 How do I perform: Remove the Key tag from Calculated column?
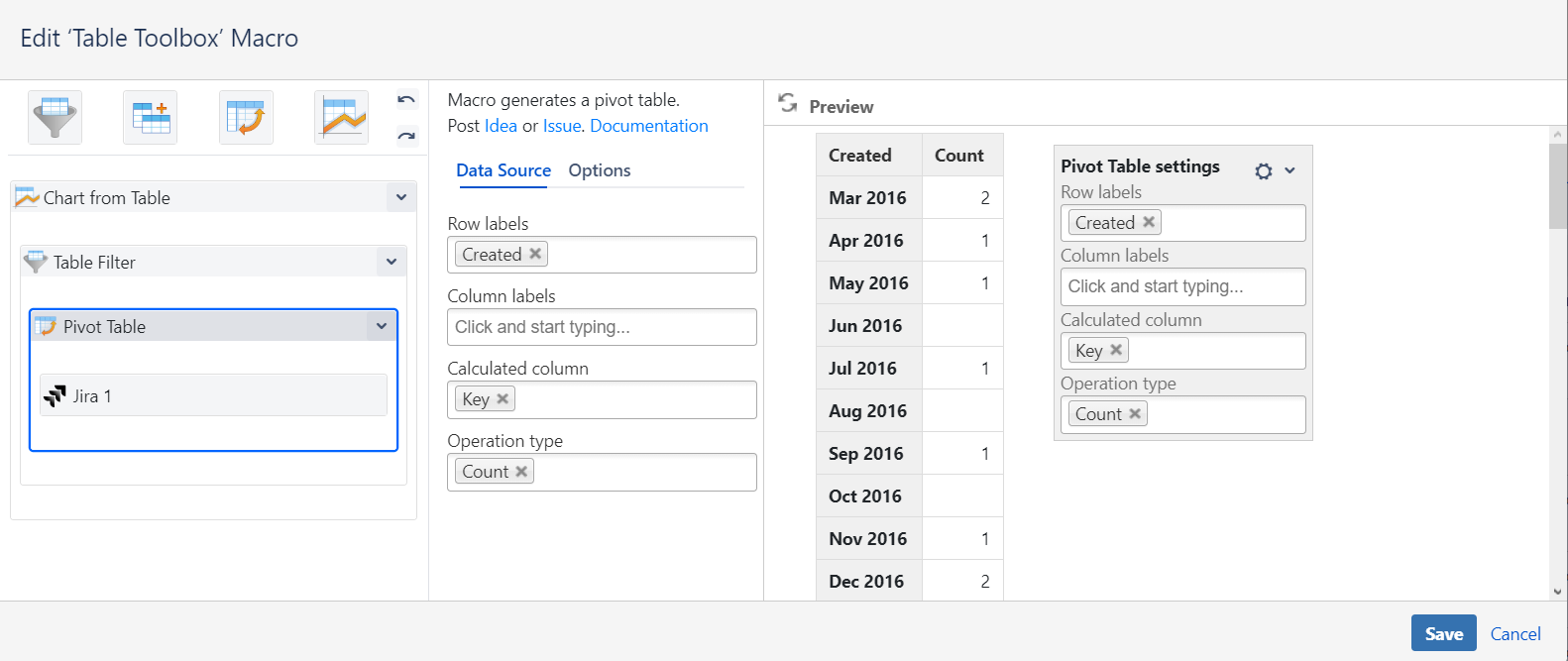[x=503, y=398]
